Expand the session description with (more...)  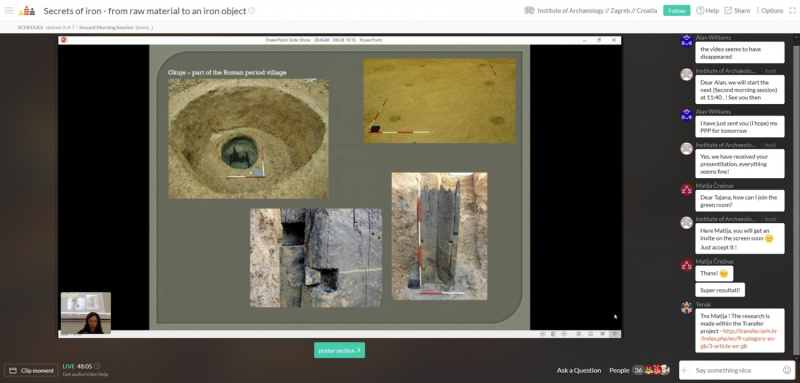[144, 27]
